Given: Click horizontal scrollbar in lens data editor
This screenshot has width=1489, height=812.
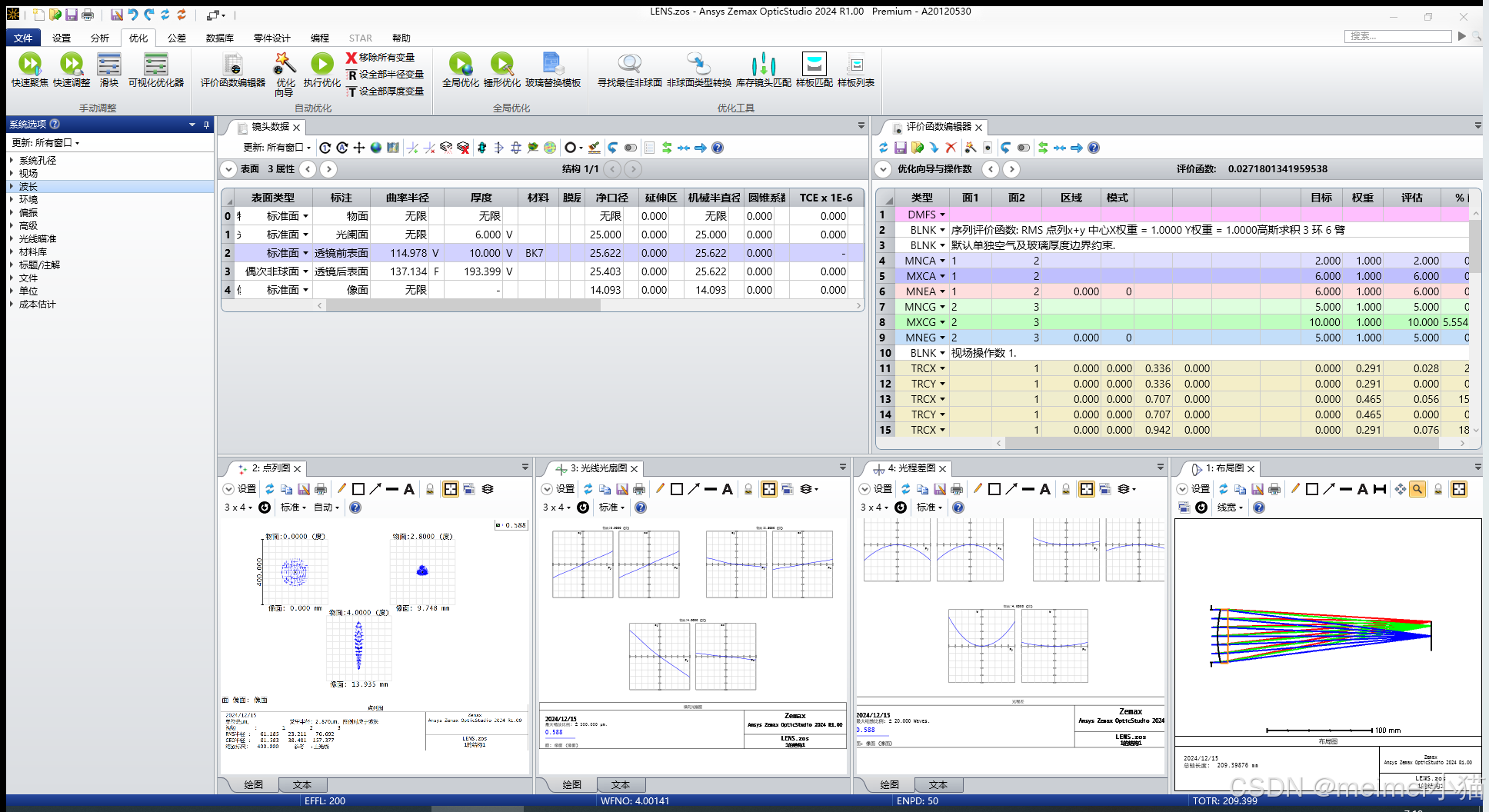Looking at the screenshot, I should 463,306.
